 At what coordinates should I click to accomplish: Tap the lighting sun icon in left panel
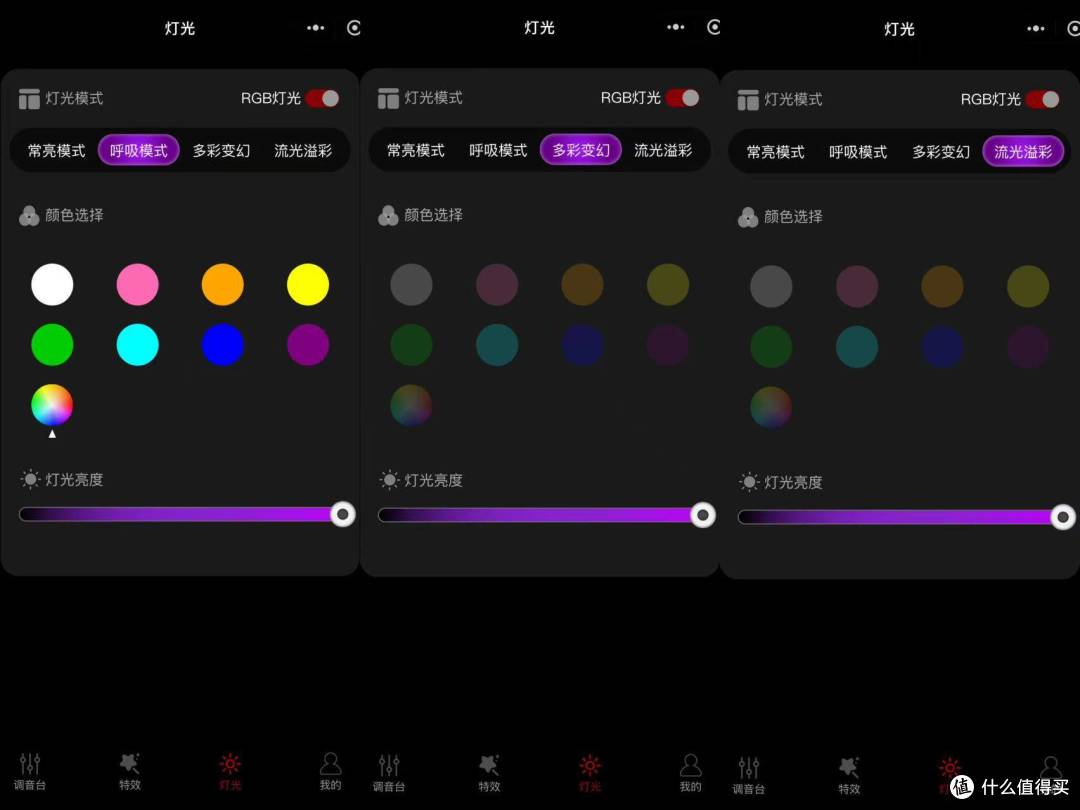coord(230,764)
